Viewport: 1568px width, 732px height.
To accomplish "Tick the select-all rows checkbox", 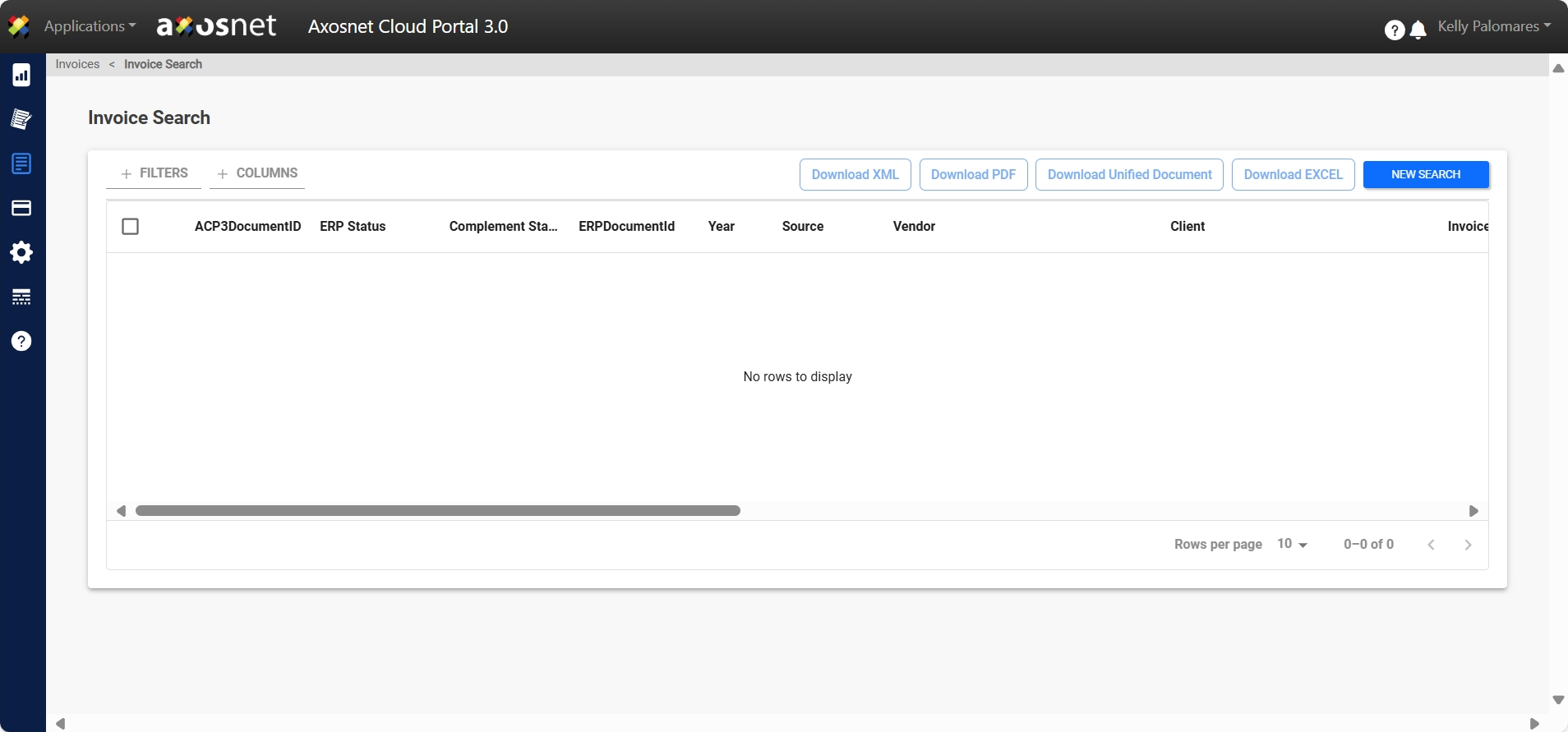I will pos(130,226).
